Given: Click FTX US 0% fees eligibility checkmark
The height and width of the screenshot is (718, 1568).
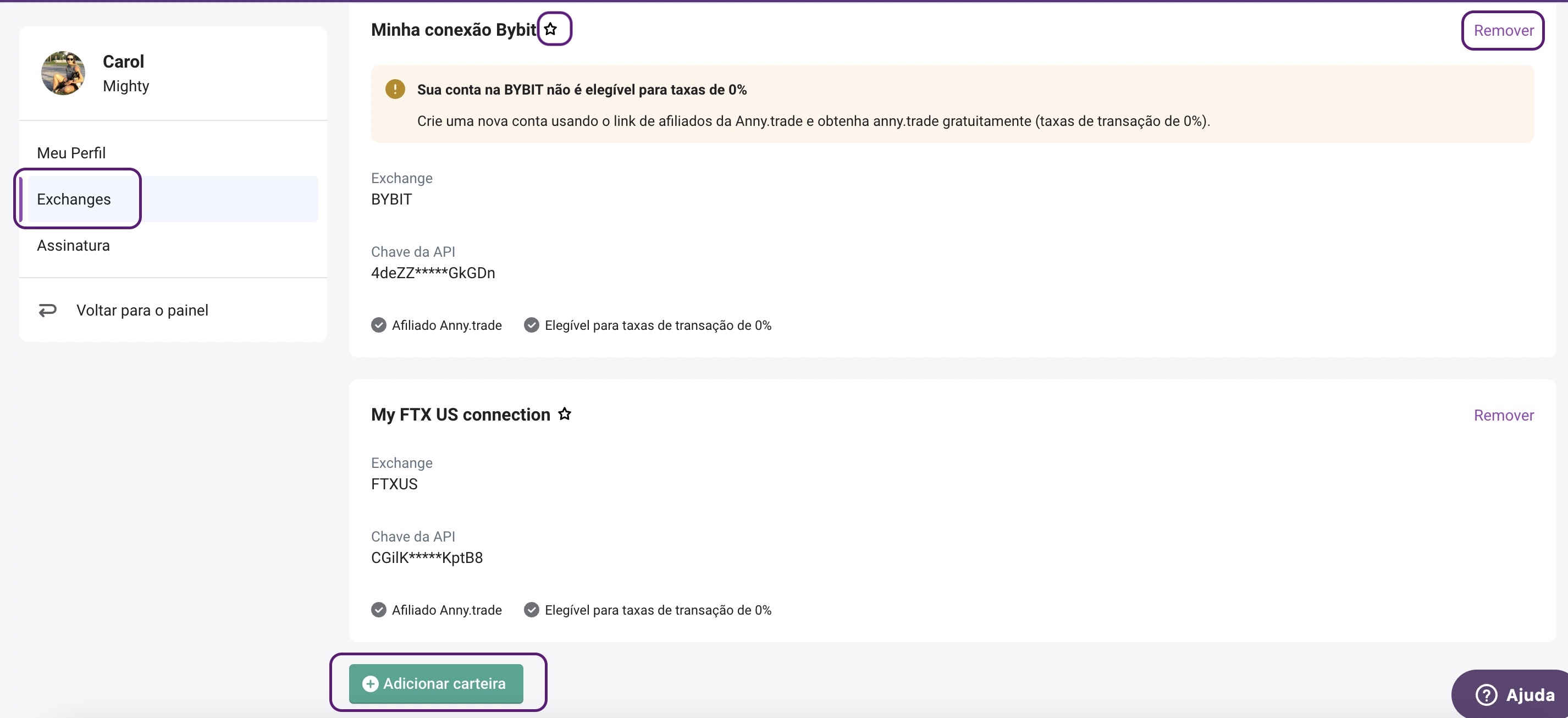Looking at the screenshot, I should 532,610.
